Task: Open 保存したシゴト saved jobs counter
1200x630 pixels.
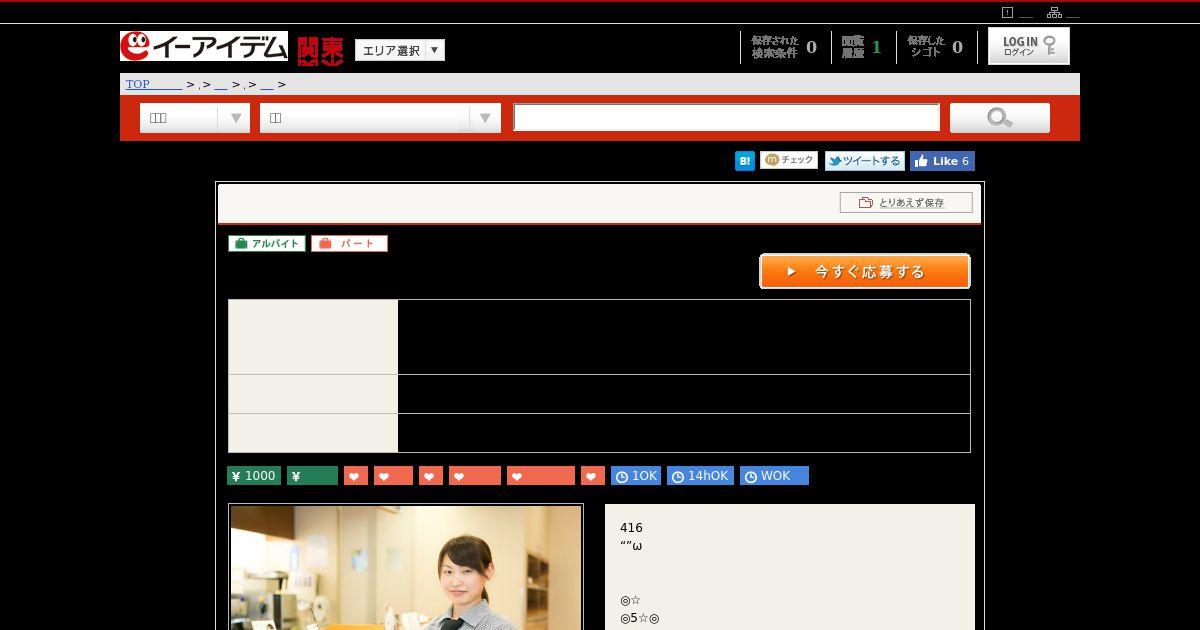Action: pos(936,47)
